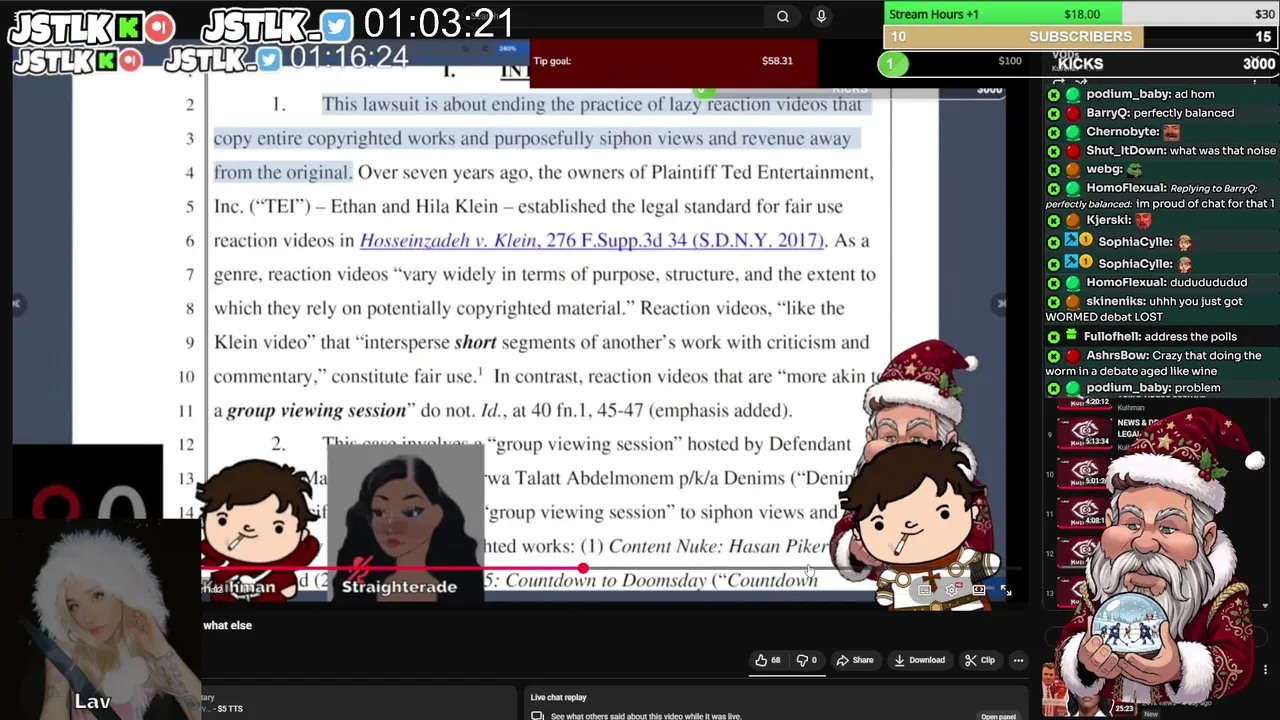Click username Kjerski in chat
This screenshot has height=720, width=1280.
tap(1108, 221)
